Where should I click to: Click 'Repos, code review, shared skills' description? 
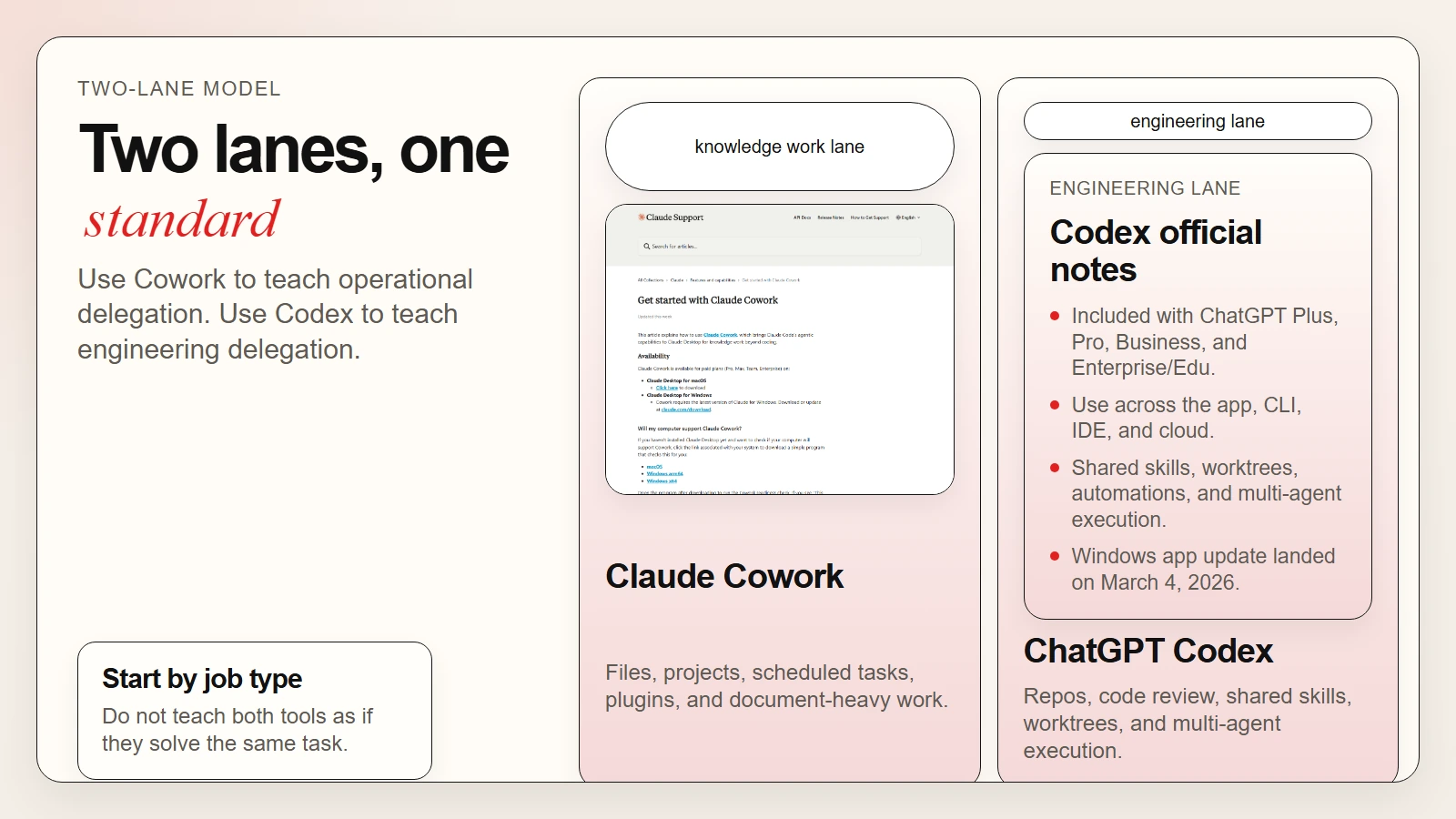1188,723
